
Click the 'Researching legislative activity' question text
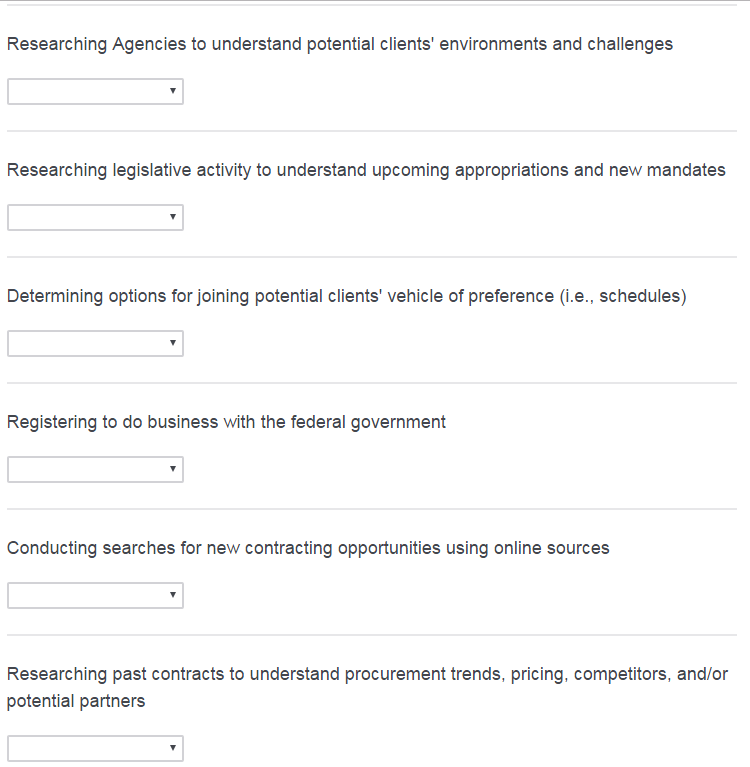point(366,170)
